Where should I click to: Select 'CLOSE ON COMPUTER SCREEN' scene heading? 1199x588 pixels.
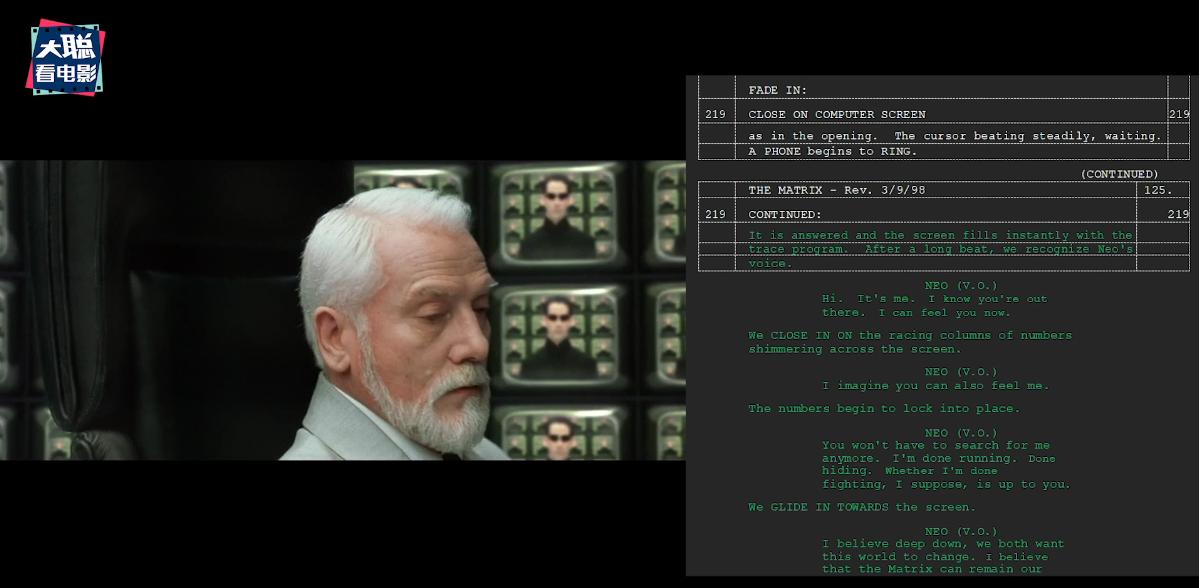point(837,114)
